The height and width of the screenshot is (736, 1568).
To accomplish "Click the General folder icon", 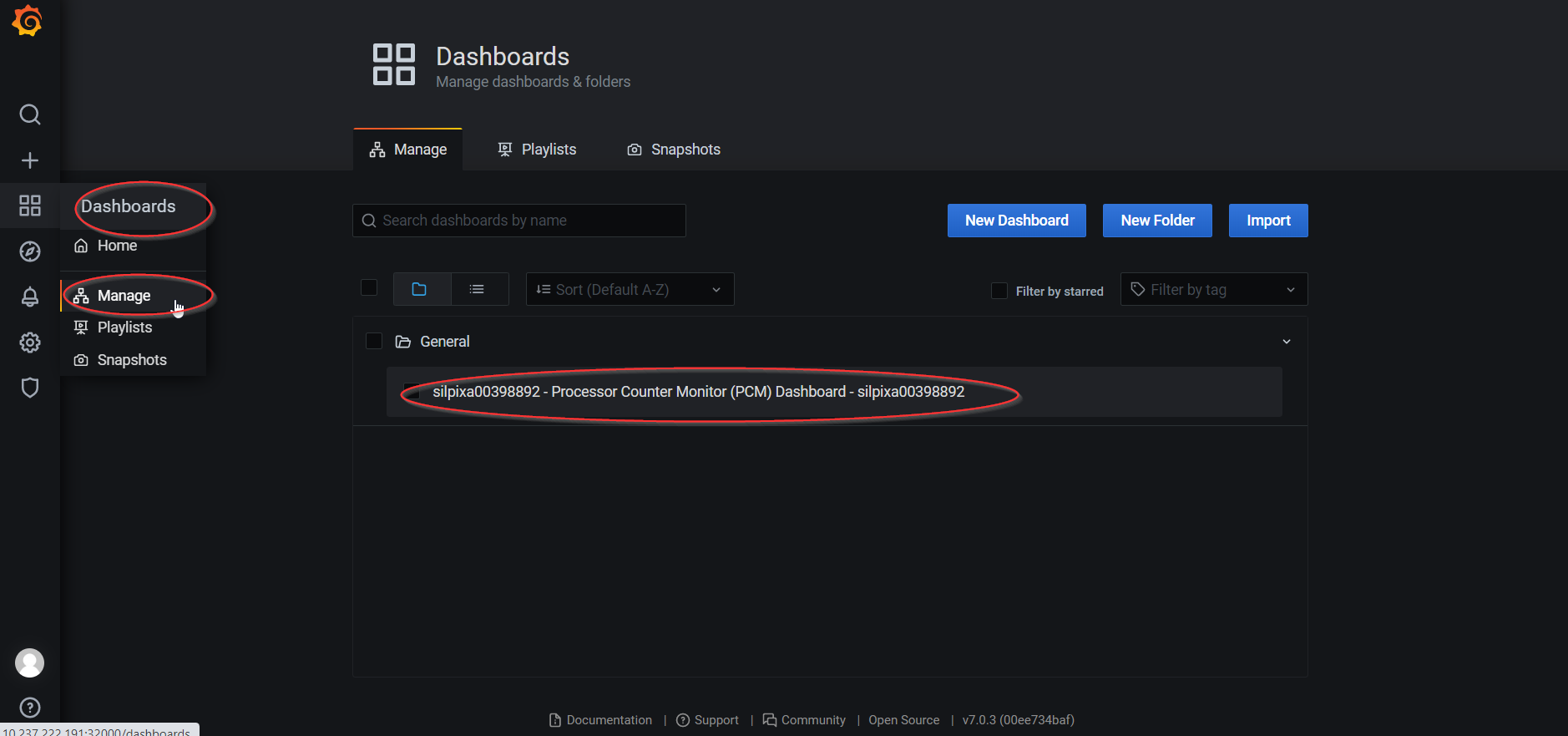I will pos(403,342).
